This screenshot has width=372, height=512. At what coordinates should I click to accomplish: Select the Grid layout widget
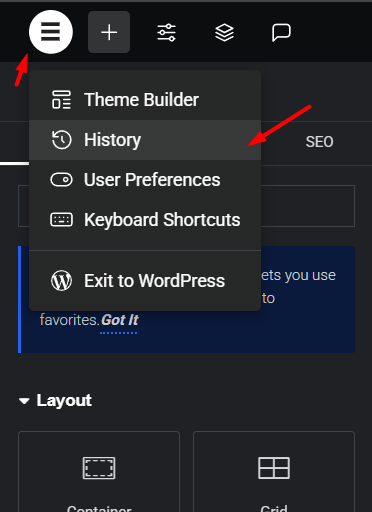tap(274, 472)
